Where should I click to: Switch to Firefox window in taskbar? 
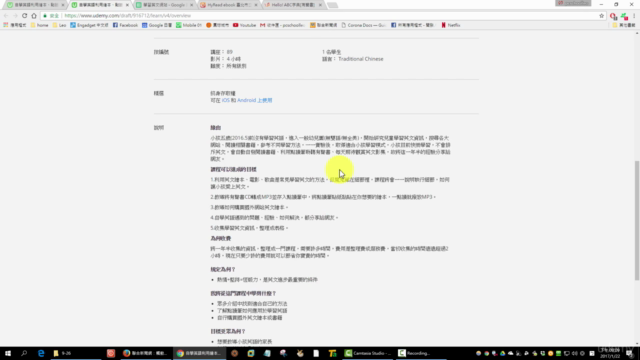[145, 353]
